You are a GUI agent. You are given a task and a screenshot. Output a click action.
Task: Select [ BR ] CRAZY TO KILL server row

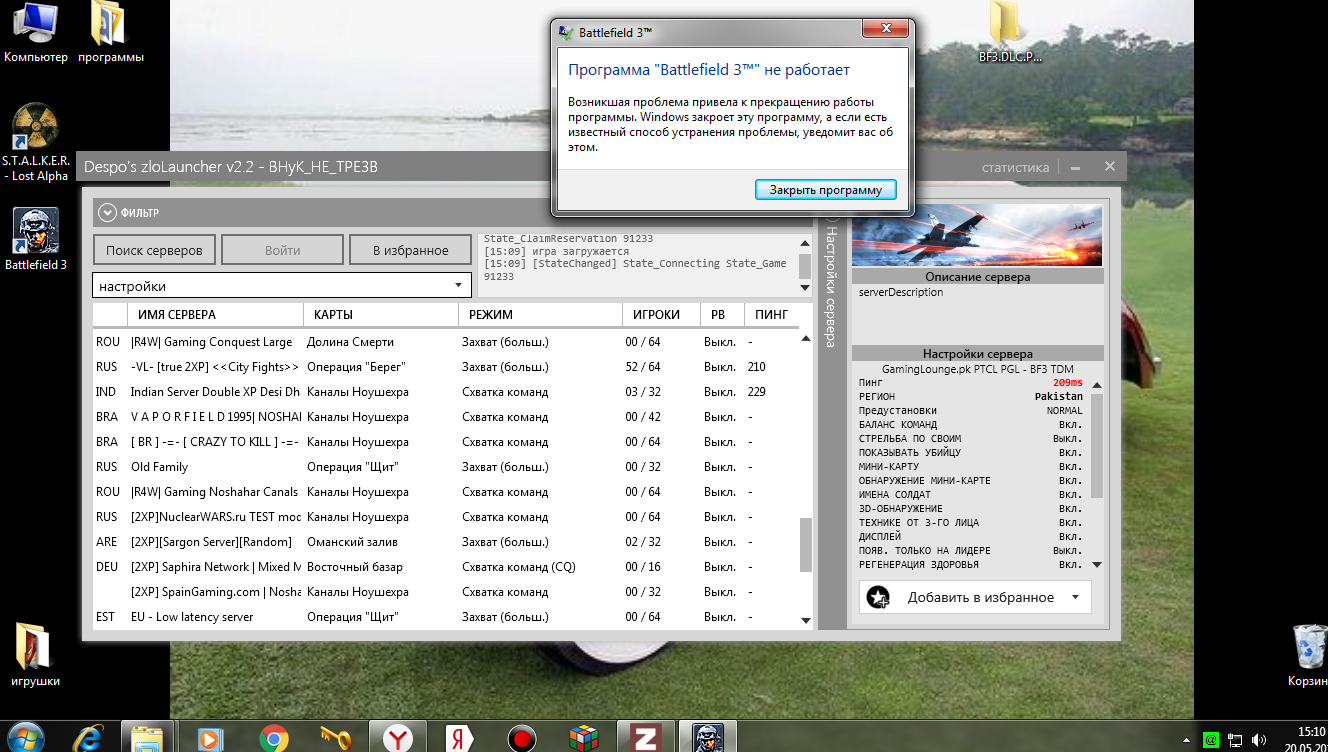(x=447, y=442)
